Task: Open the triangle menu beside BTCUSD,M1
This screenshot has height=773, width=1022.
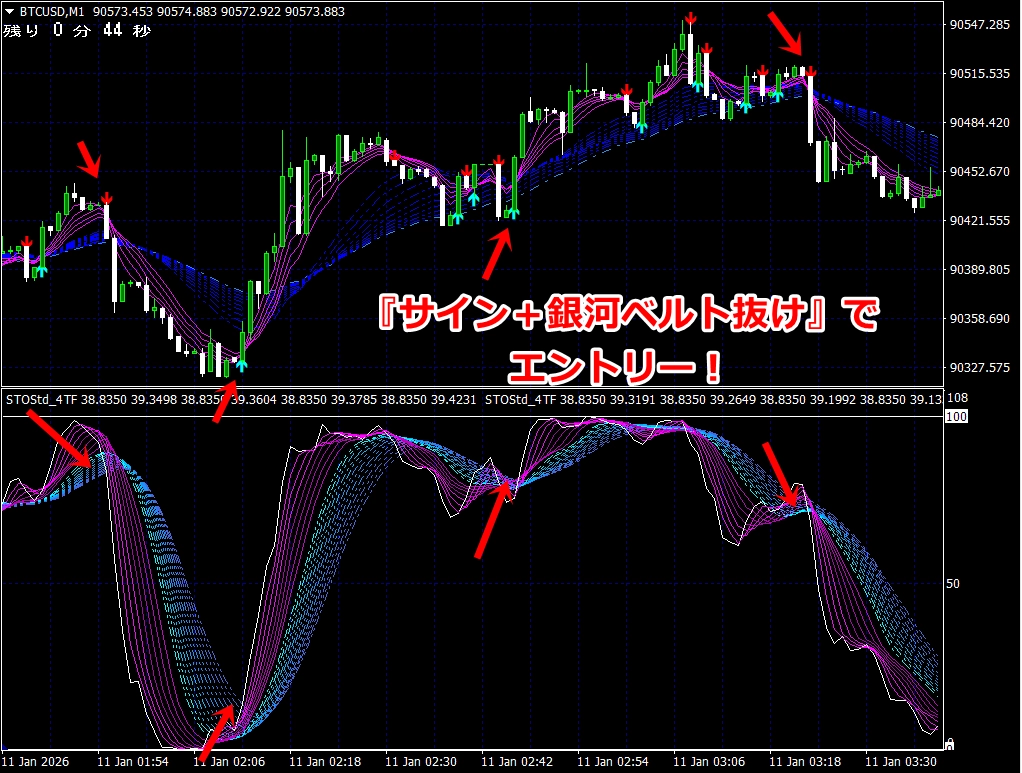Action: (9, 12)
